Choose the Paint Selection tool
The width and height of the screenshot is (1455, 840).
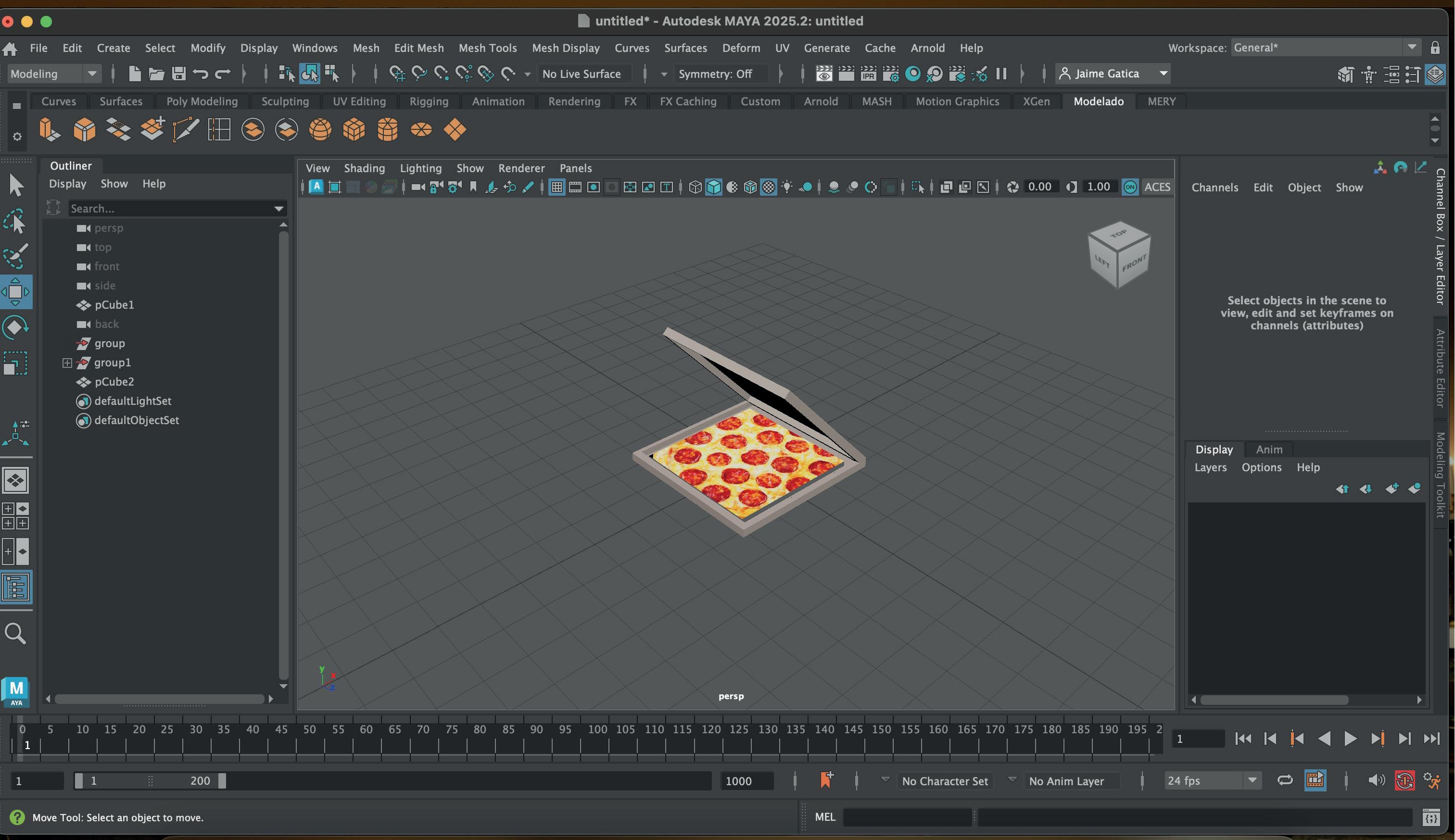tap(15, 256)
